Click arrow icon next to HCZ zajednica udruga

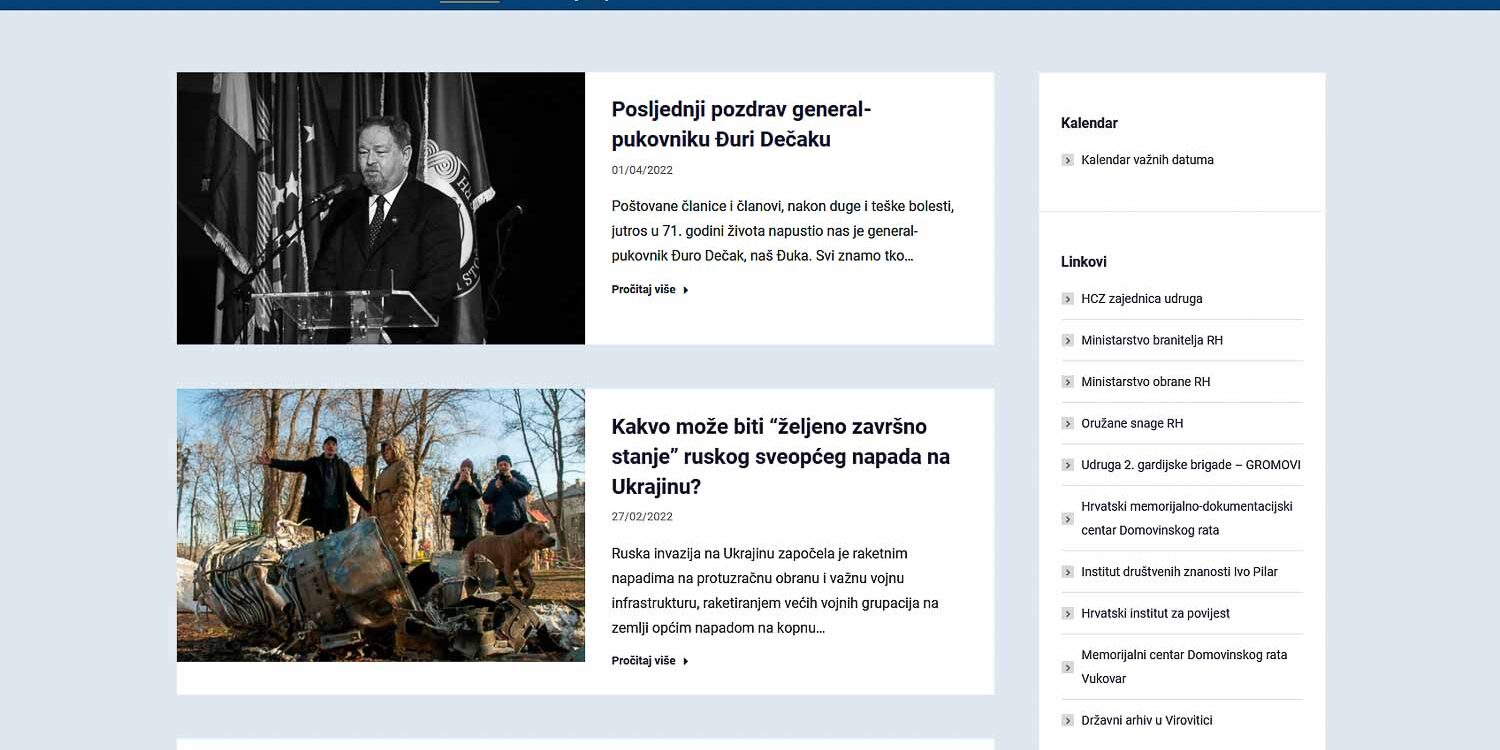coord(1067,299)
